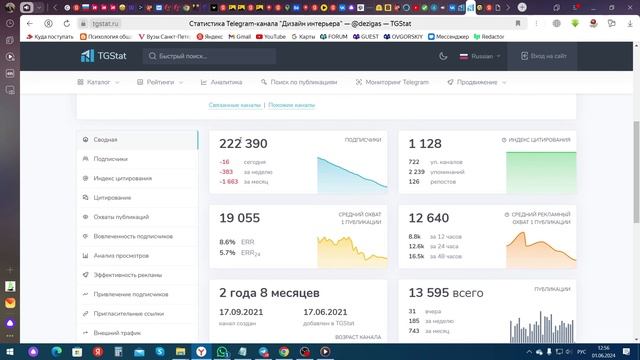Image resolution: width=640 pixels, height=360 pixels.
Task: Click the info icon beside "Средний рекламный охват"
Action: pyautogui.click(x=507, y=215)
